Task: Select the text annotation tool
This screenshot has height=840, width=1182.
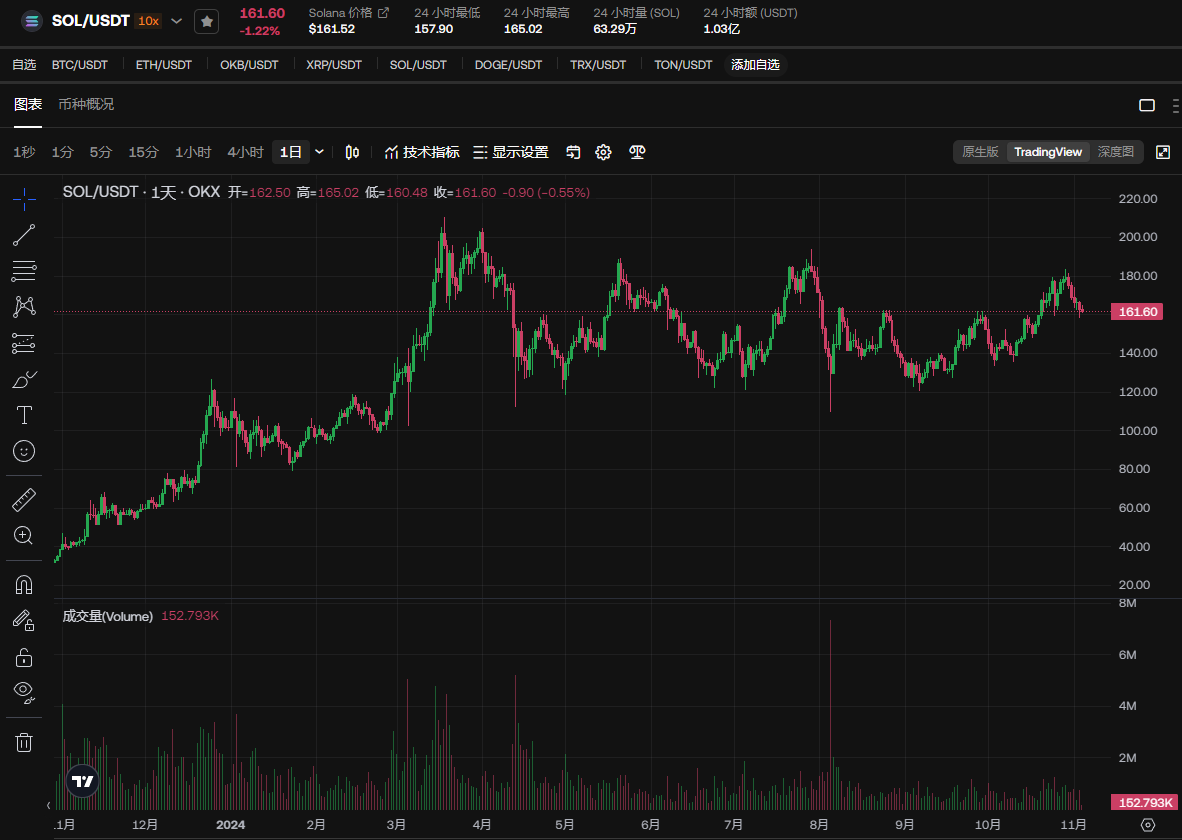Action: click(x=24, y=415)
